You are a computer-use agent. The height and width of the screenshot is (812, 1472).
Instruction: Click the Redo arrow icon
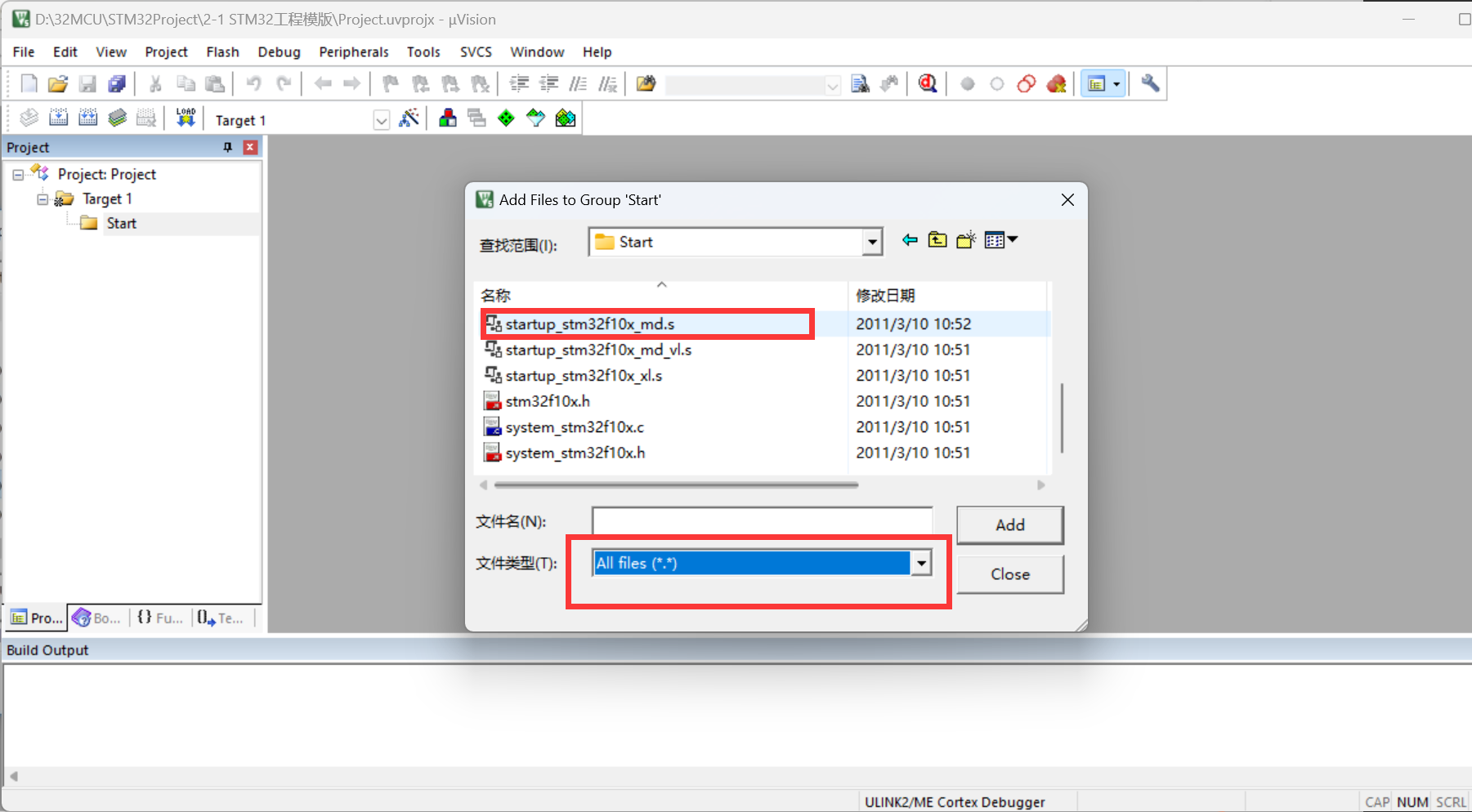pyautogui.click(x=284, y=83)
